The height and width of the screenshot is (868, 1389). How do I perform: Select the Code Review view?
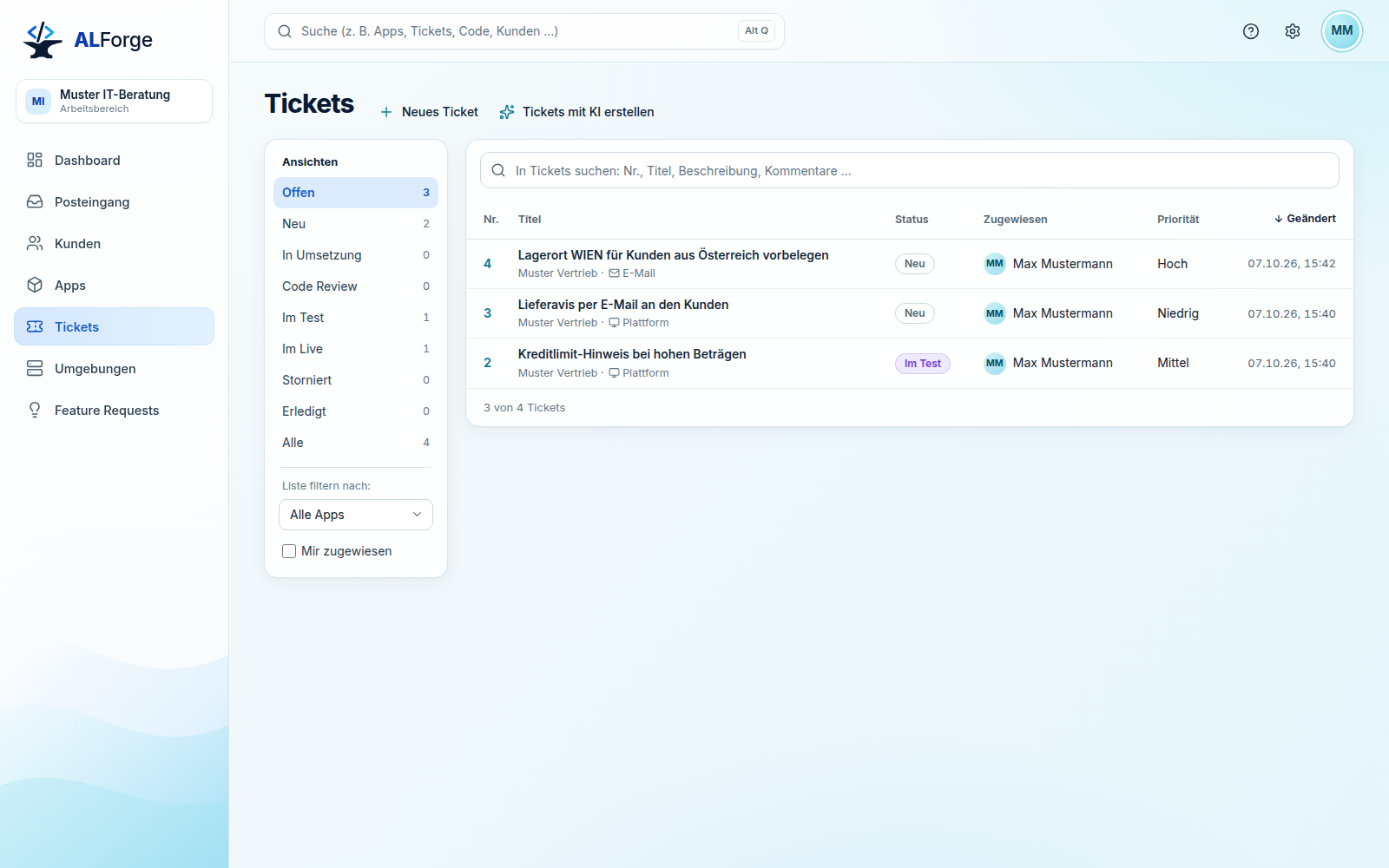tap(356, 286)
